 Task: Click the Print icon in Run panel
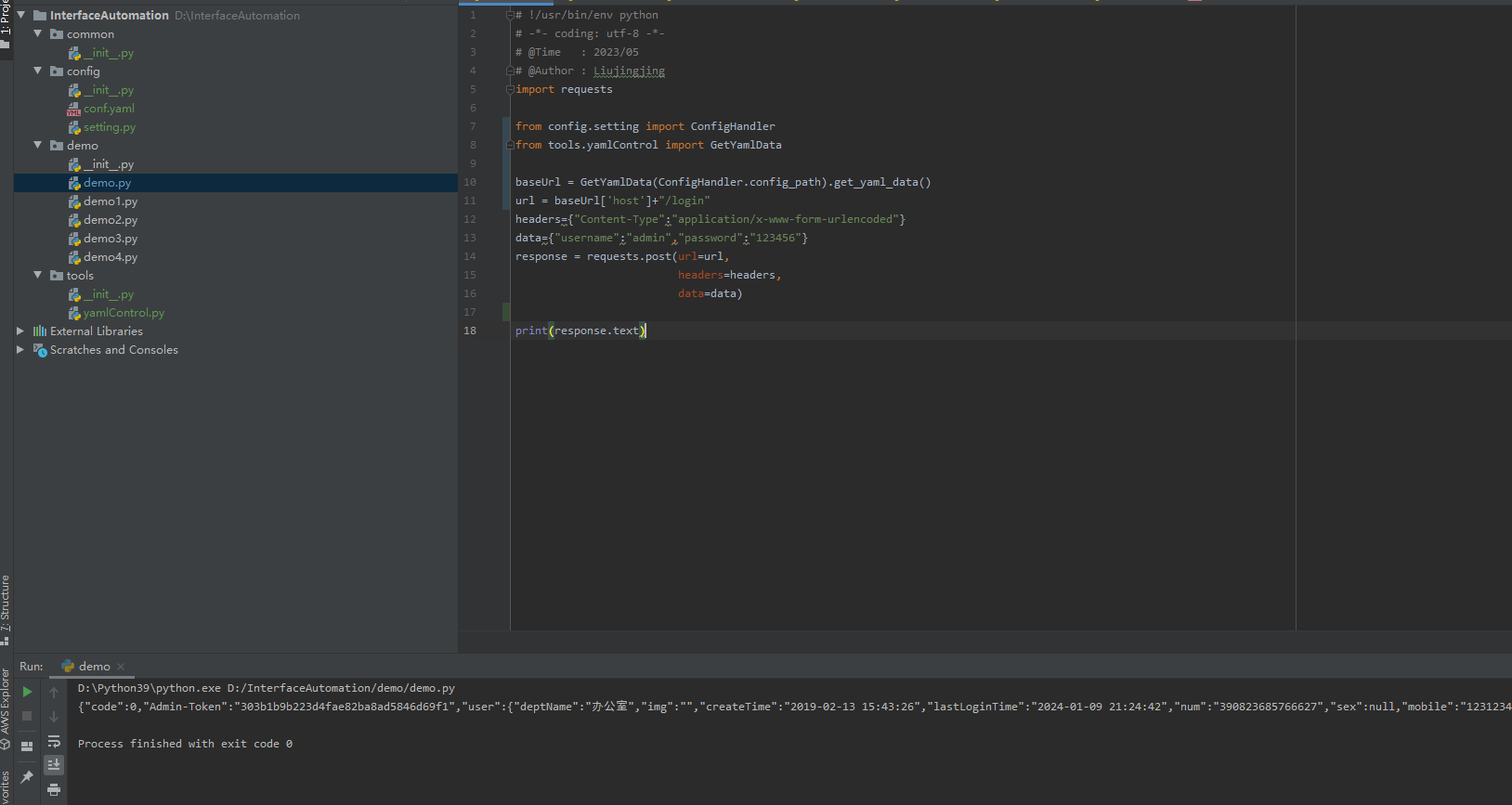coord(54,789)
